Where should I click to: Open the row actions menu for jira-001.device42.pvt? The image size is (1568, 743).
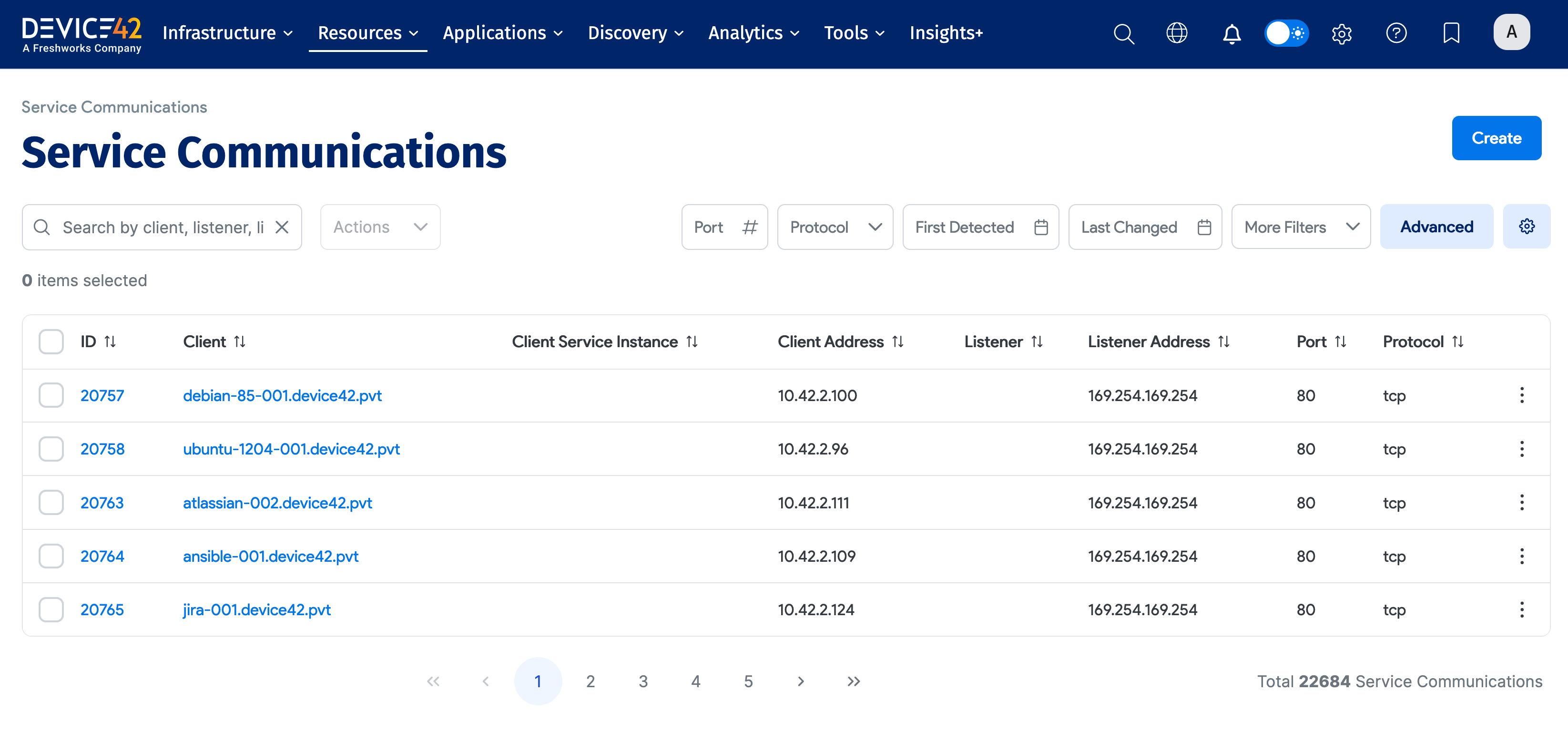tap(1522, 609)
